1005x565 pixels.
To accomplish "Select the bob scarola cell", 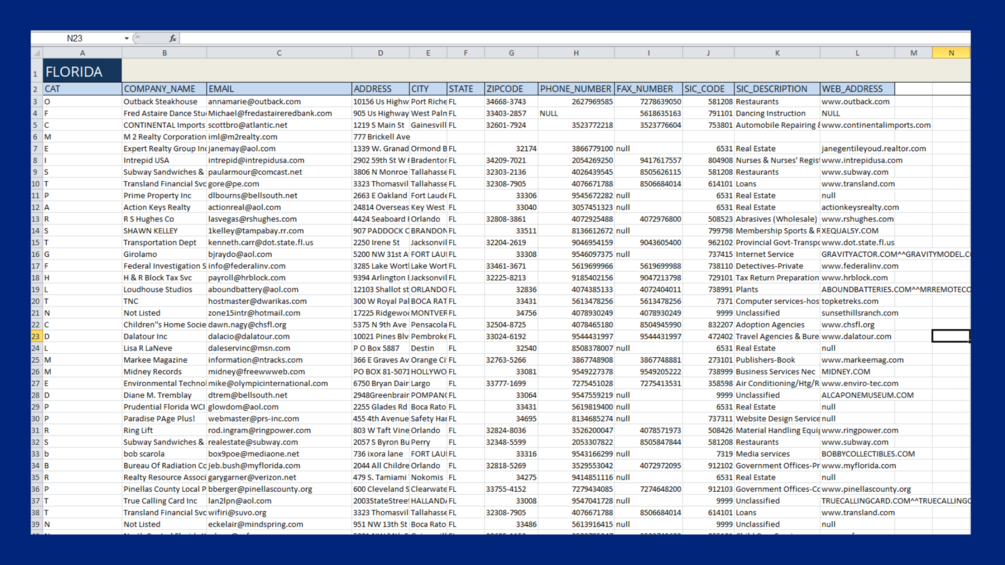I will point(164,454).
